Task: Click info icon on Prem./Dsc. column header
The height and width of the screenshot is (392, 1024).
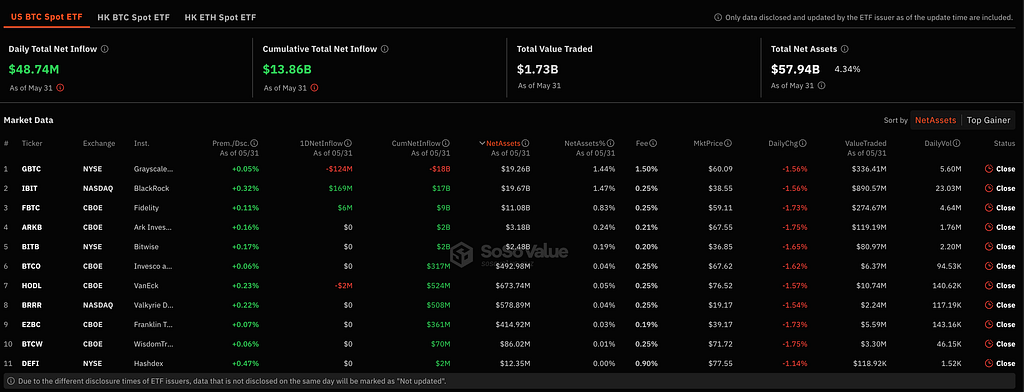Action: [x=255, y=143]
